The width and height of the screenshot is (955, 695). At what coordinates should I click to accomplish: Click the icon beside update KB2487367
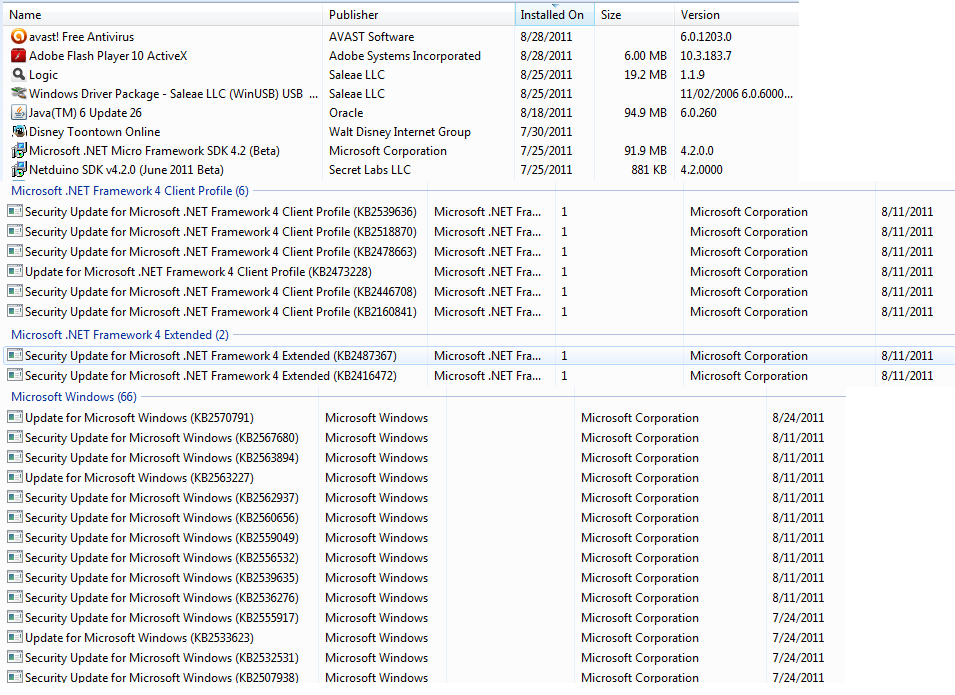[x=15, y=355]
